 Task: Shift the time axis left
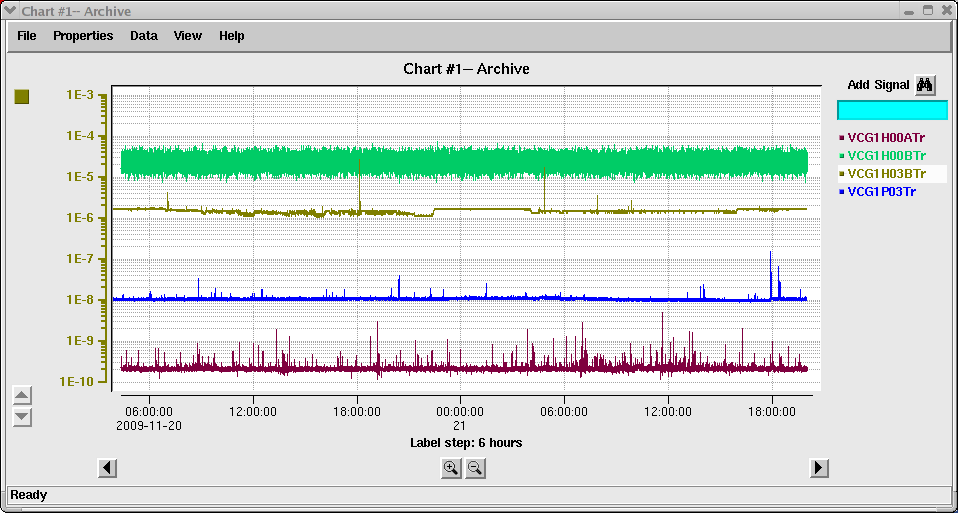click(108, 468)
